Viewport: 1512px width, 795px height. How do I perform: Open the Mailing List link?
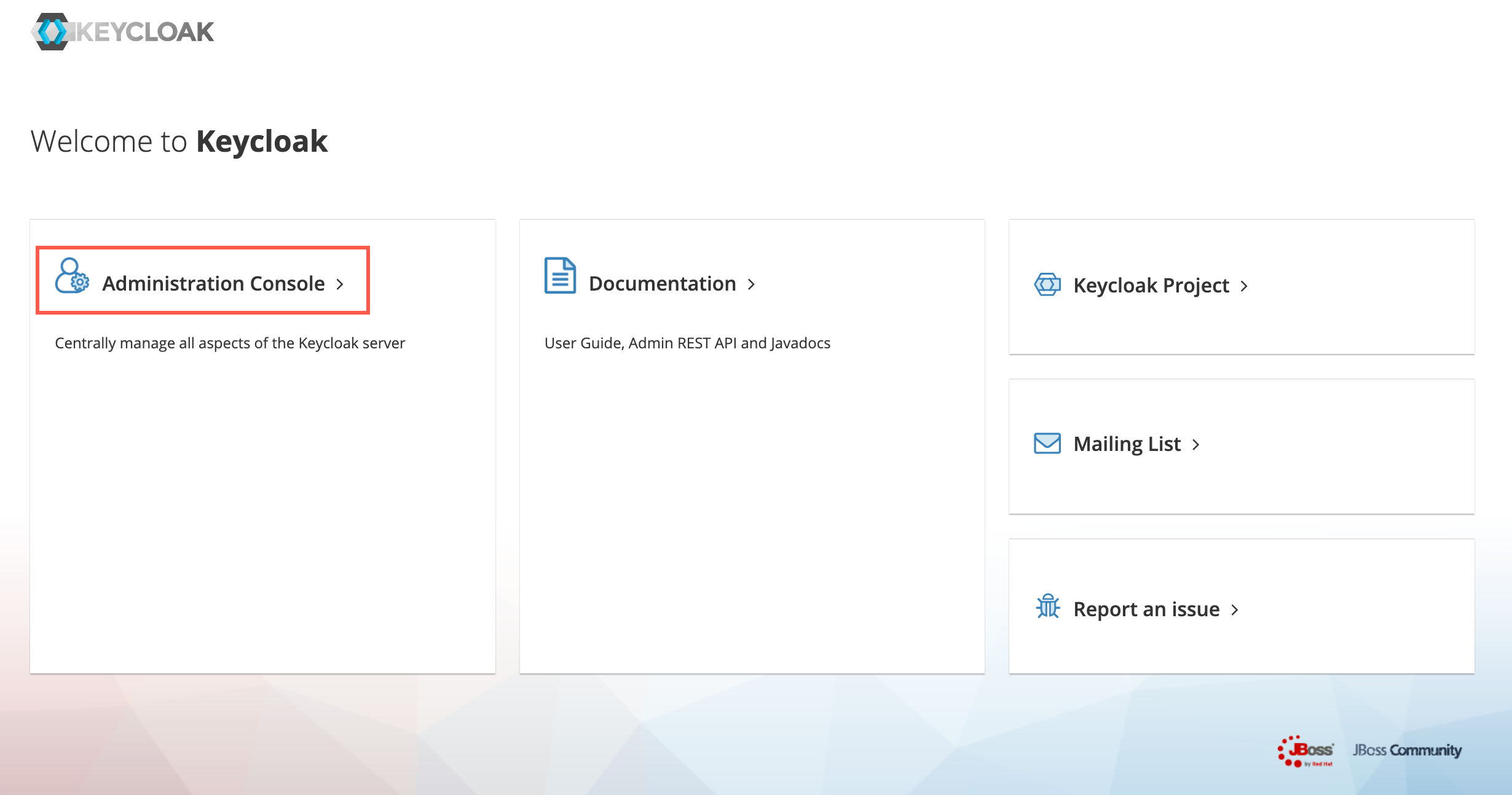pos(1127,444)
